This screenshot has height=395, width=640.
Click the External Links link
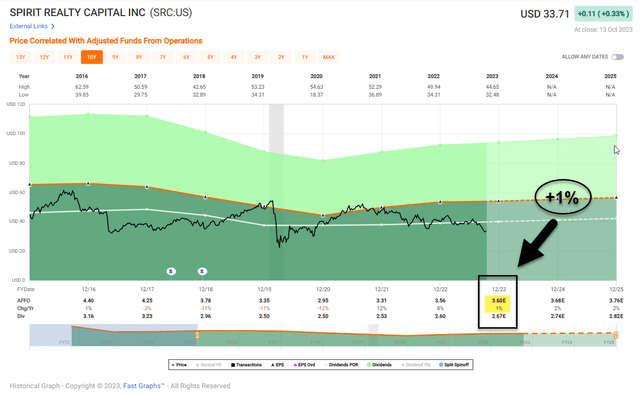[x=29, y=26]
